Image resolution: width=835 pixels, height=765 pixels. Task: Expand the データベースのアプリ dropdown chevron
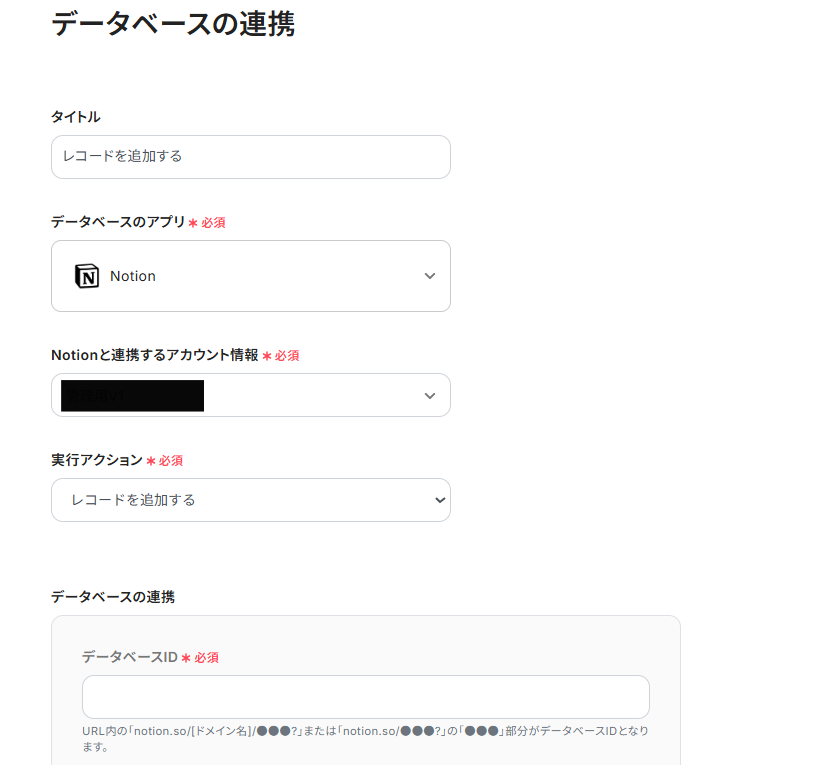pyautogui.click(x=430, y=276)
